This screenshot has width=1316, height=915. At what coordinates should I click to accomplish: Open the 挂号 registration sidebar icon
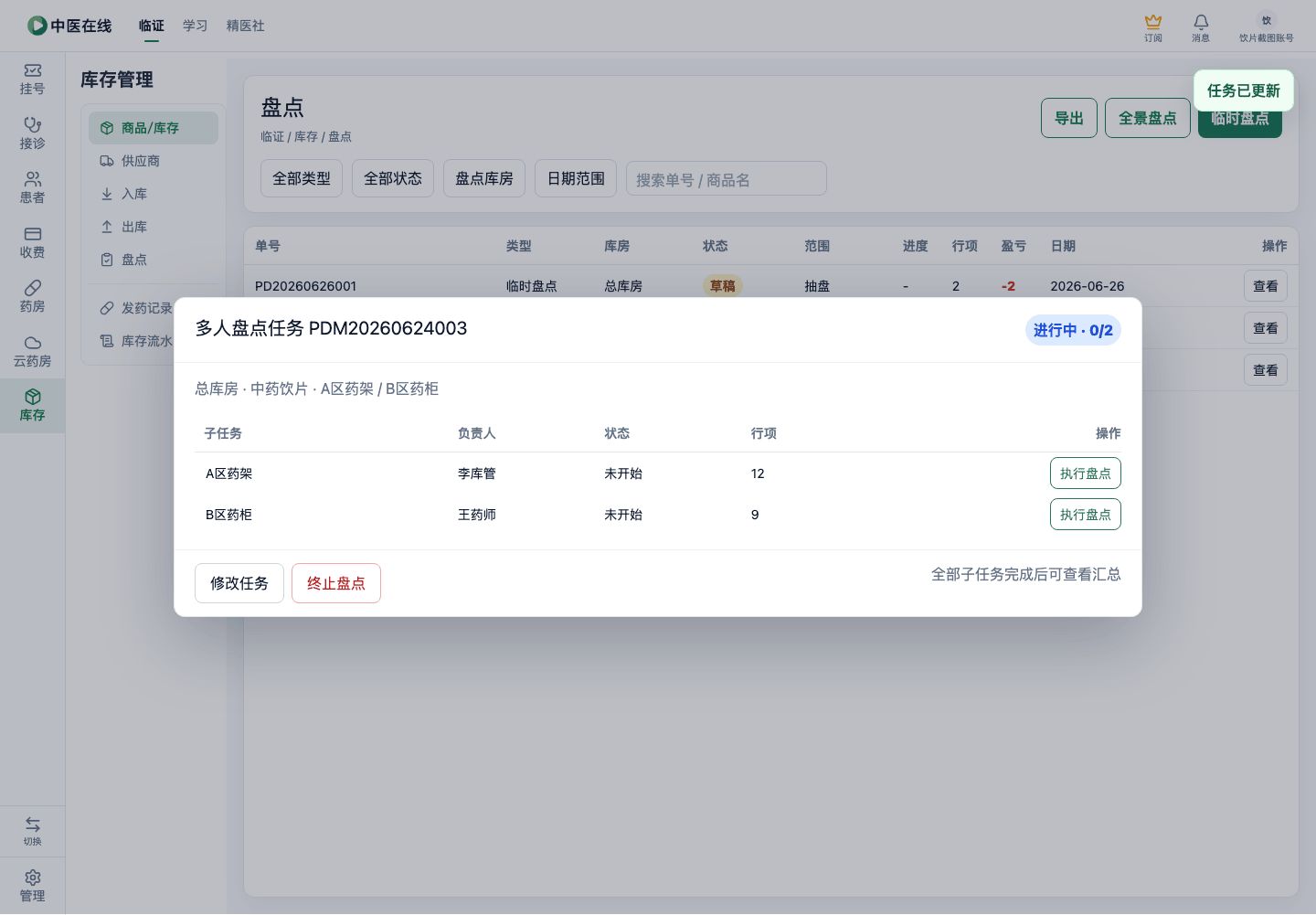(32, 80)
